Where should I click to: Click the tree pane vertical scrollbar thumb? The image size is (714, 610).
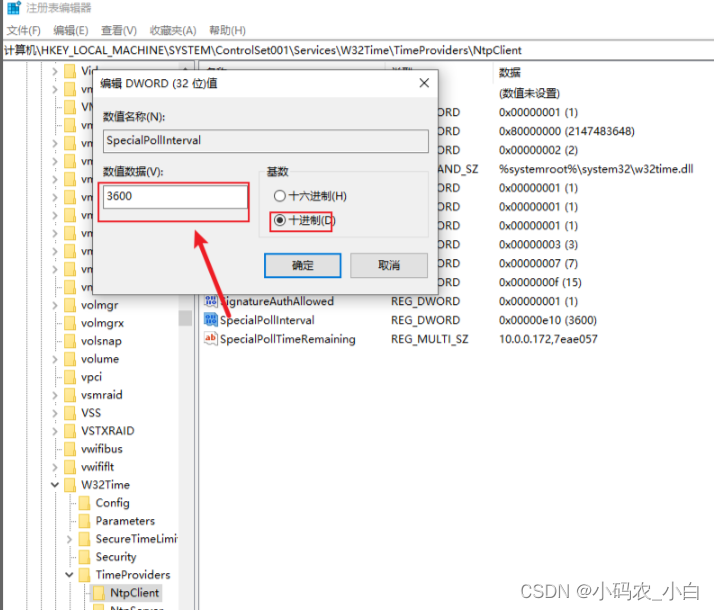pos(185,318)
